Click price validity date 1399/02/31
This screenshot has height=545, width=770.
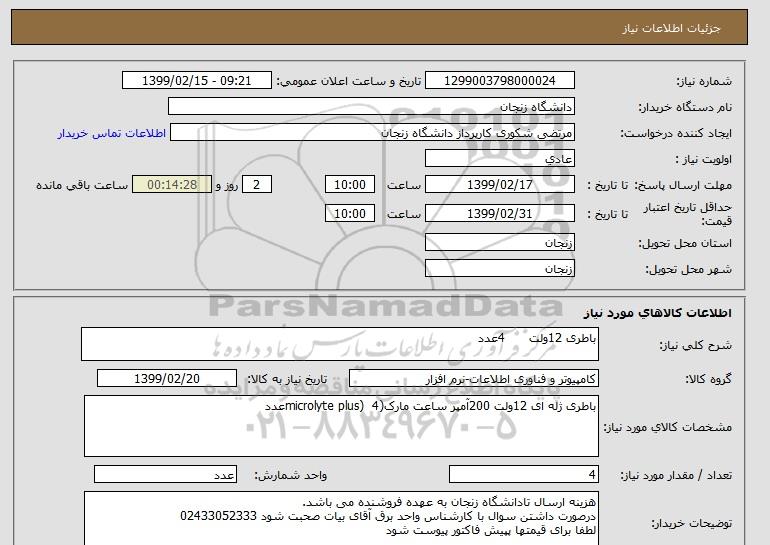click(499, 214)
